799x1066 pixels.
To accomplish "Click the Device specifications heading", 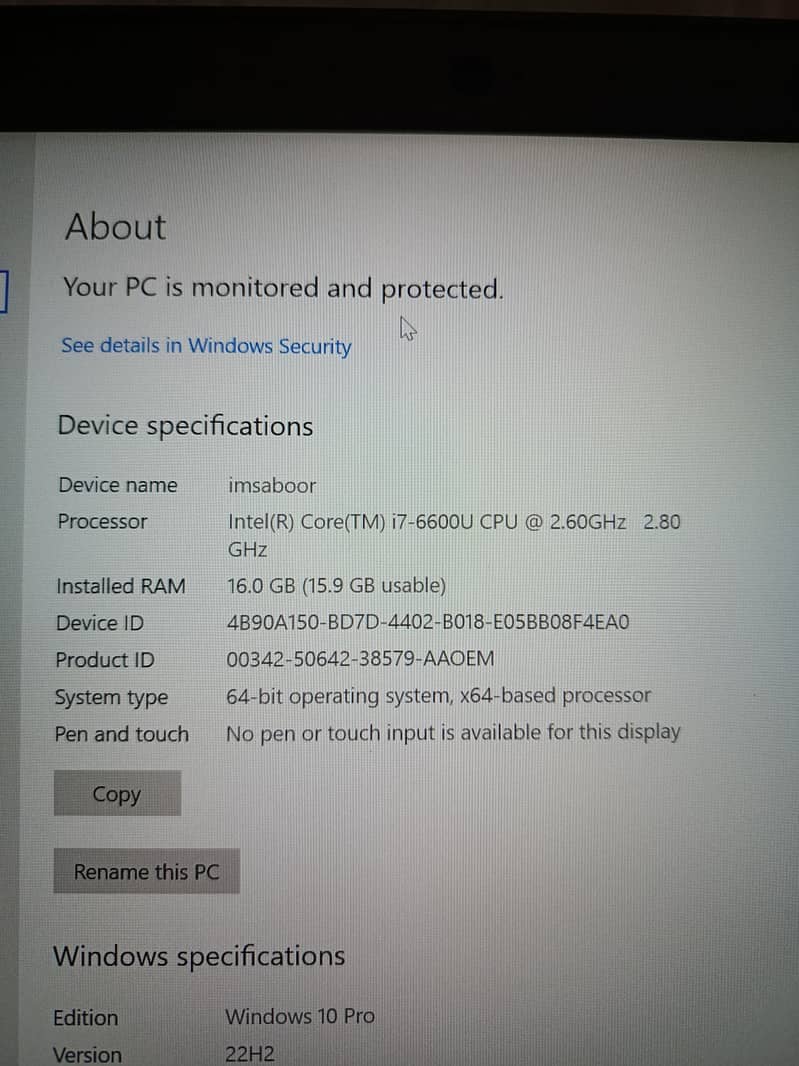I will [185, 426].
